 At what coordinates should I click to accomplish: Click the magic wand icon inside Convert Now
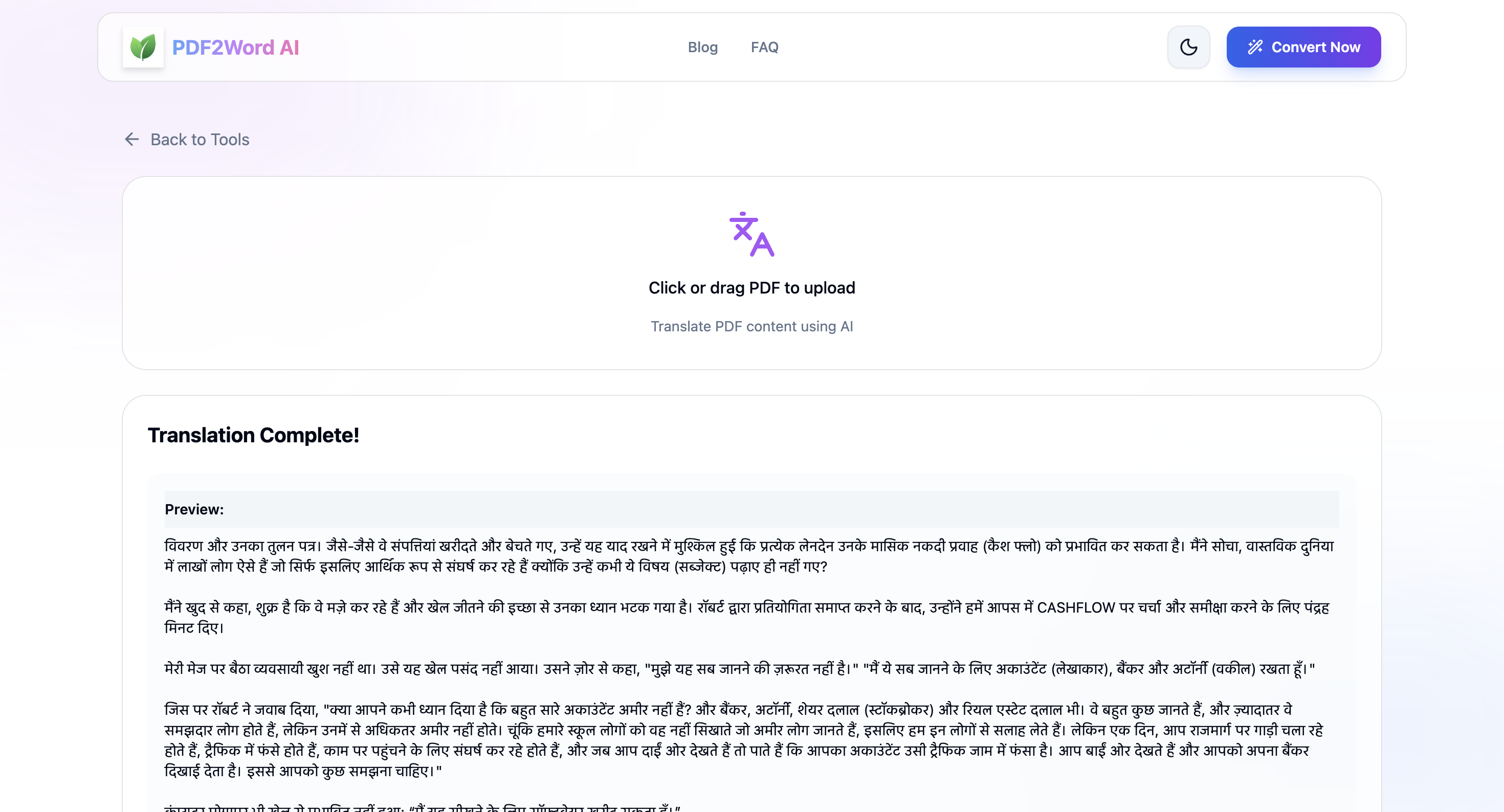pyautogui.click(x=1256, y=47)
